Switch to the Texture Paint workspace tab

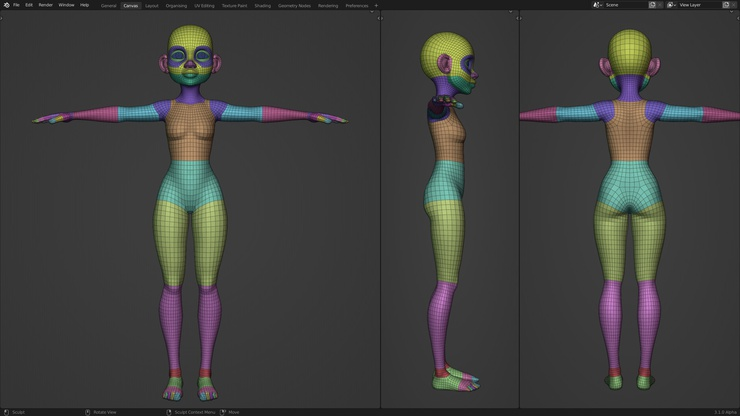[x=234, y=5]
